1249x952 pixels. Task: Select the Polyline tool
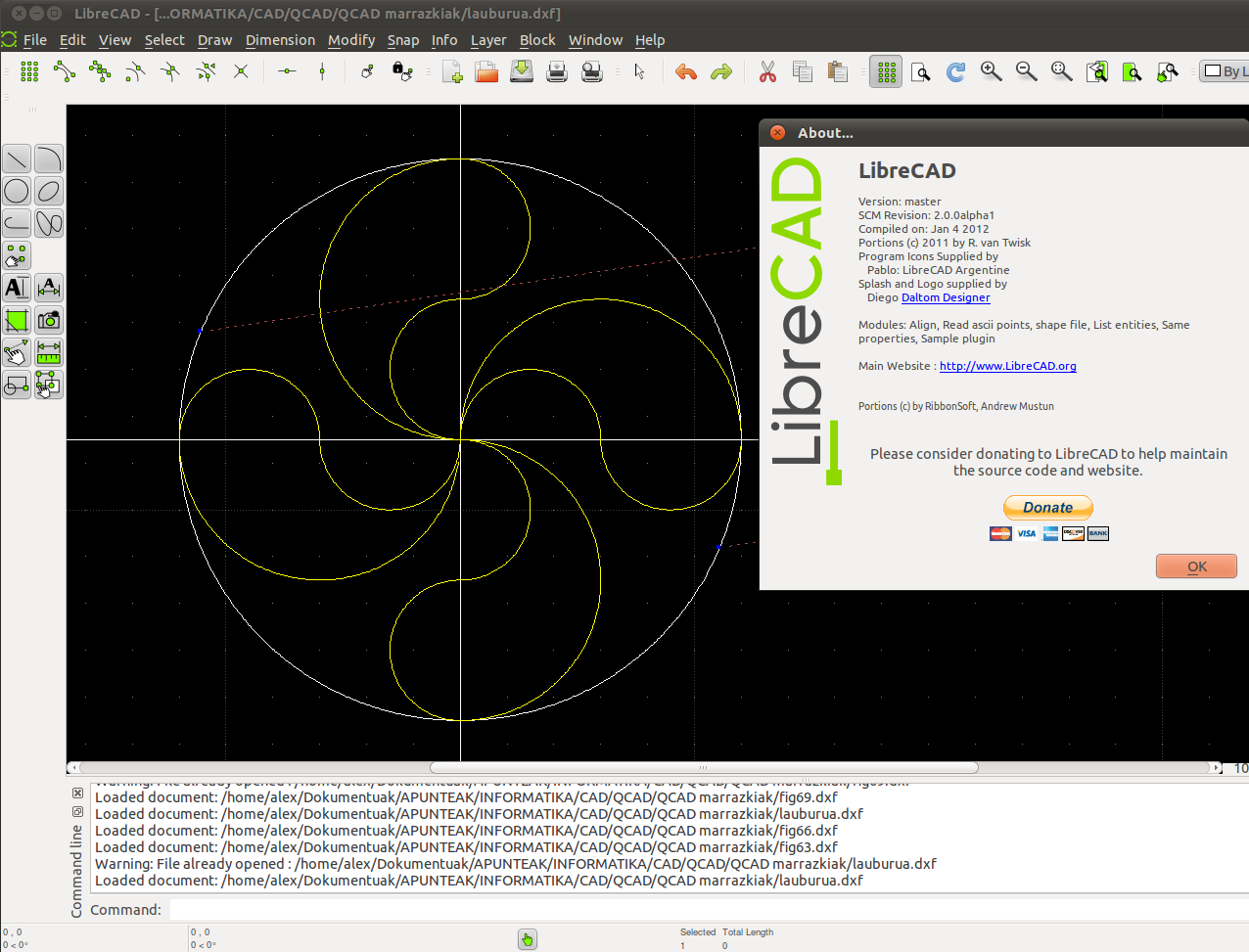point(17,223)
